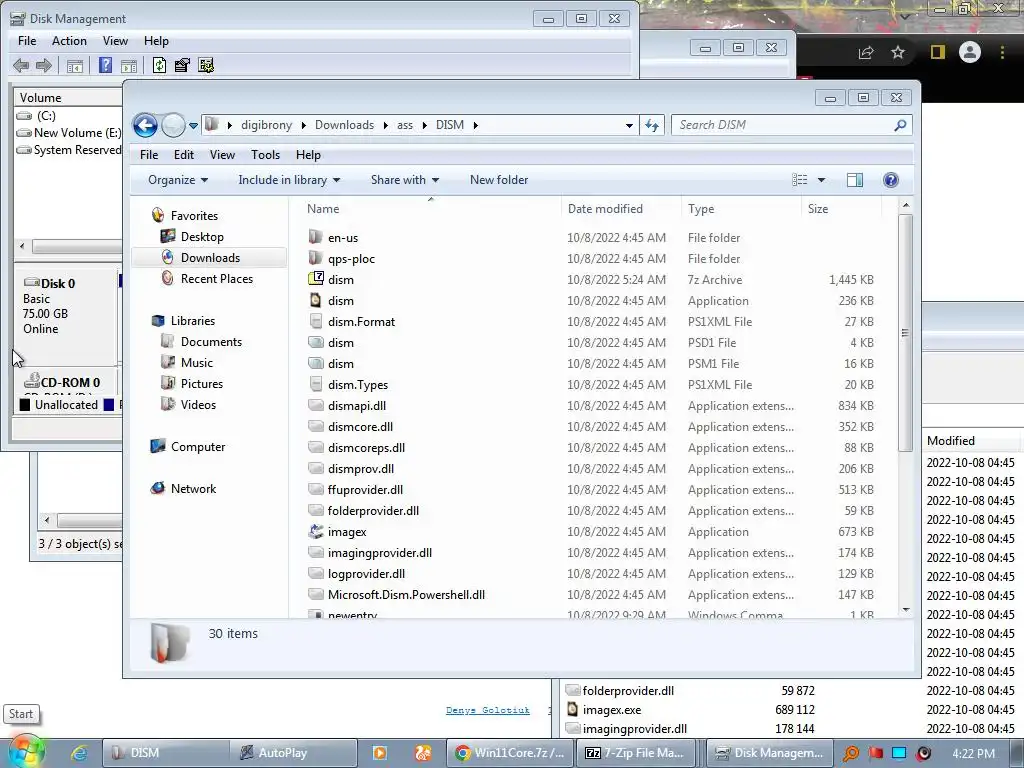Image resolution: width=1024 pixels, height=768 pixels.
Task: Select (C:) volume in Disk Management
Action: pos(46,116)
